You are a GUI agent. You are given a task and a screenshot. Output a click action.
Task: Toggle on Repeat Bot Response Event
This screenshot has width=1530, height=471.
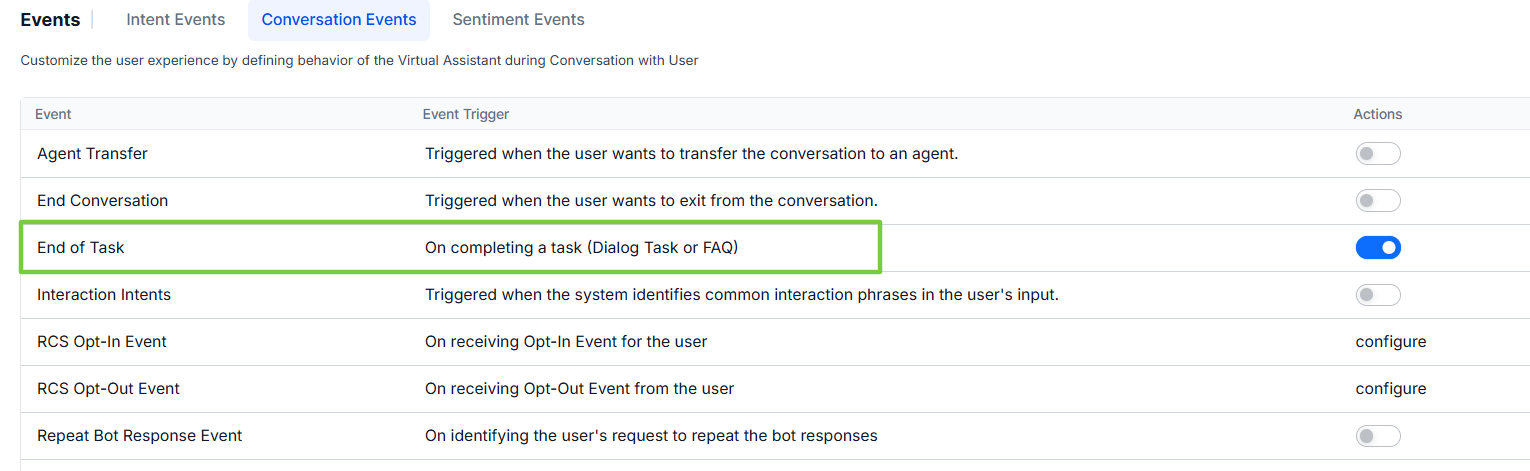[1377, 436]
